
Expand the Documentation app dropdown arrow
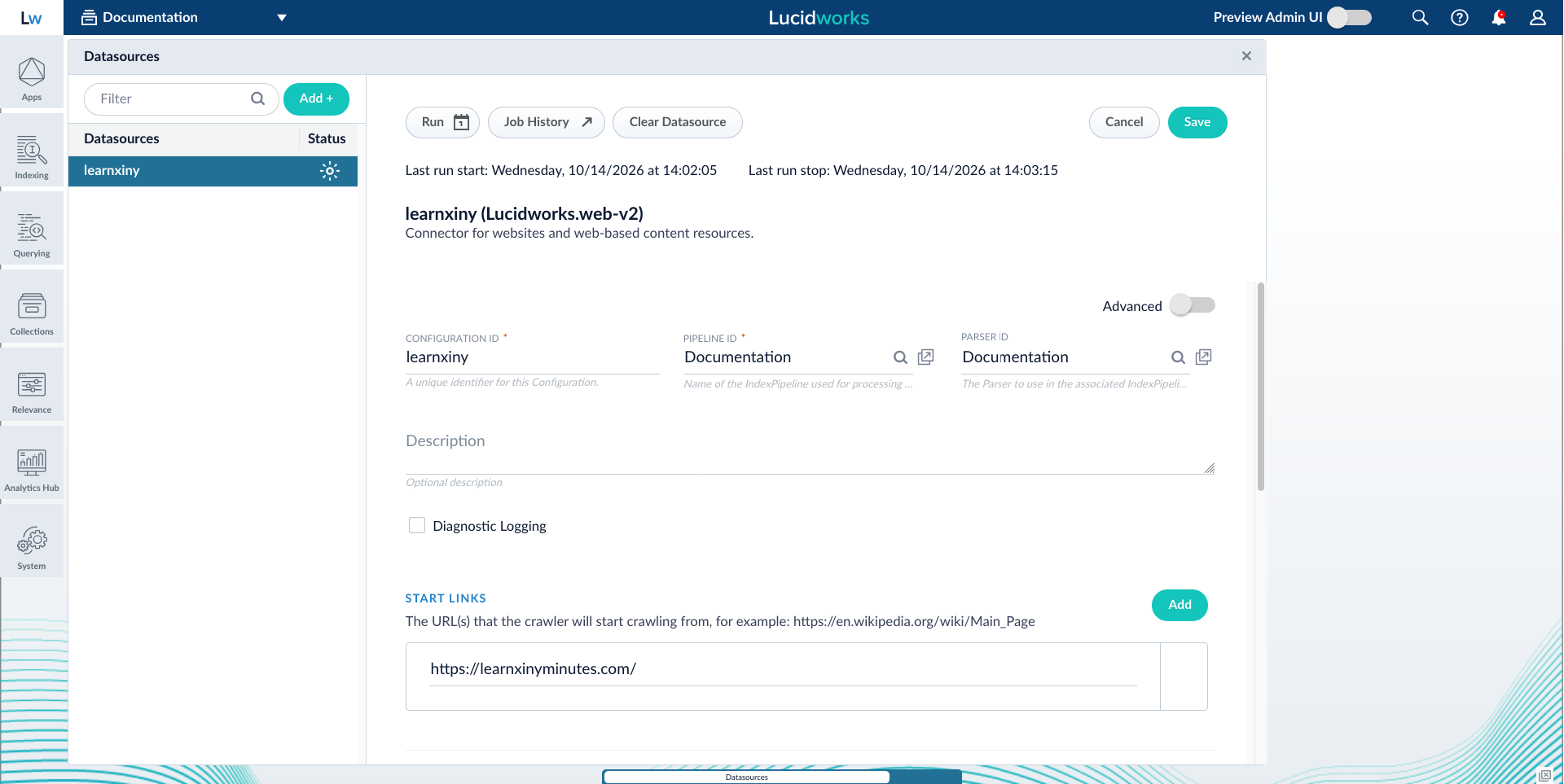[x=282, y=17]
